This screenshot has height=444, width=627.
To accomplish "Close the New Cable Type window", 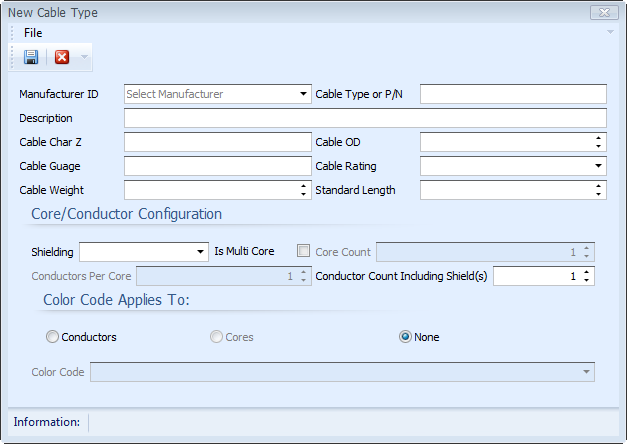I will tap(605, 13).
